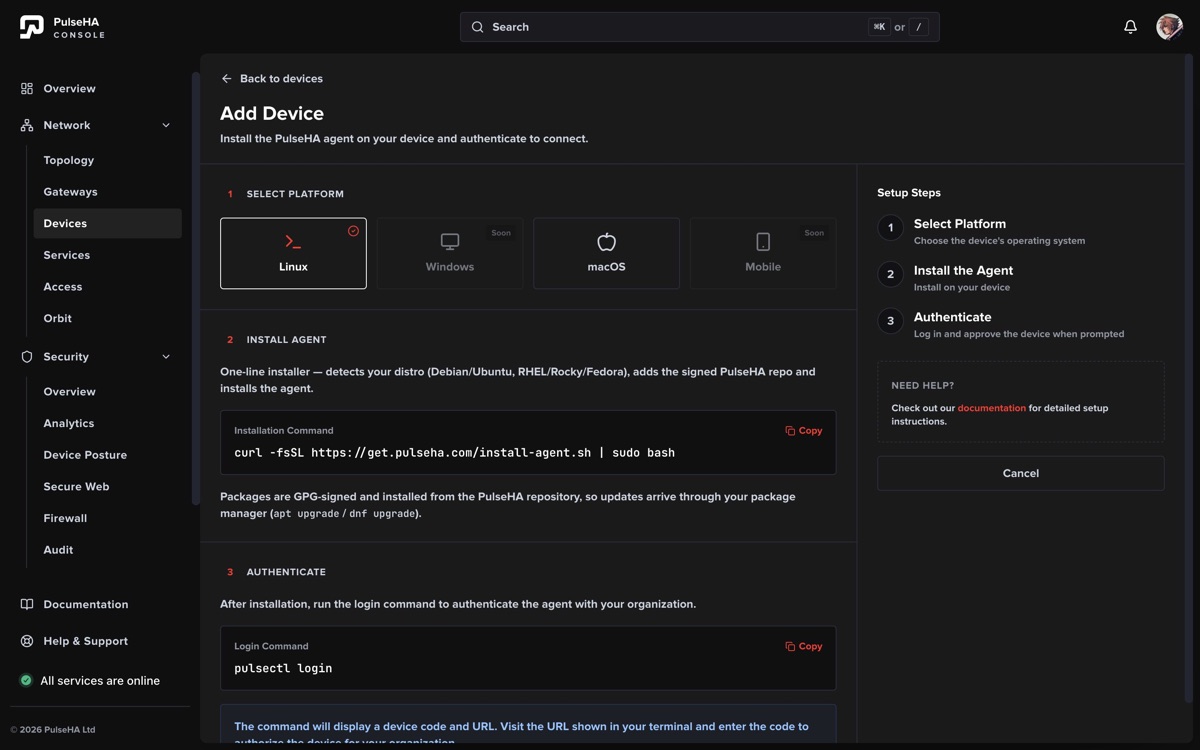Viewport: 1200px width, 750px height.
Task: Click the sidebar scrollbar
Action: [196, 288]
